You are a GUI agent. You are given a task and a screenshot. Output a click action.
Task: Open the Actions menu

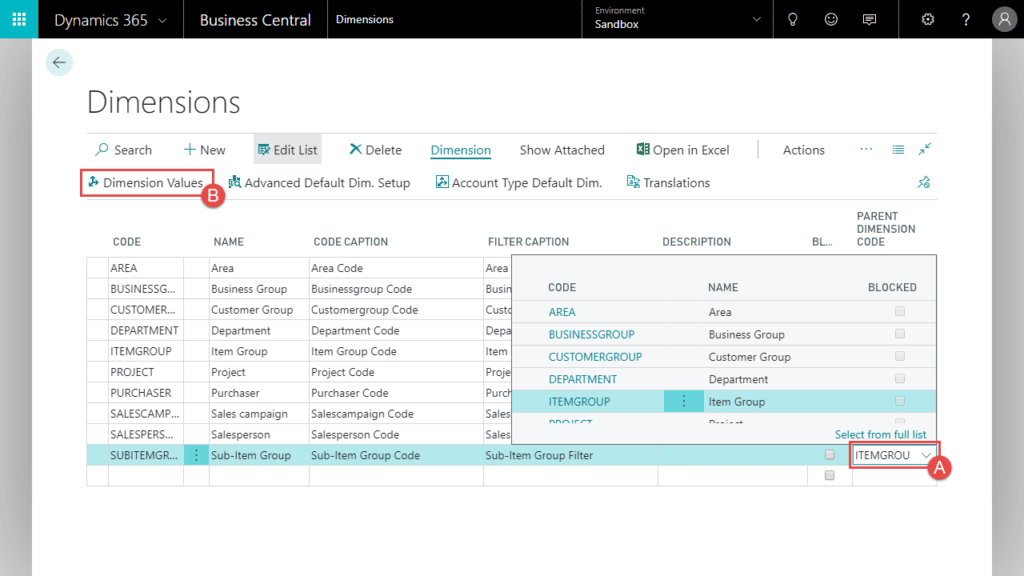pyautogui.click(x=803, y=150)
